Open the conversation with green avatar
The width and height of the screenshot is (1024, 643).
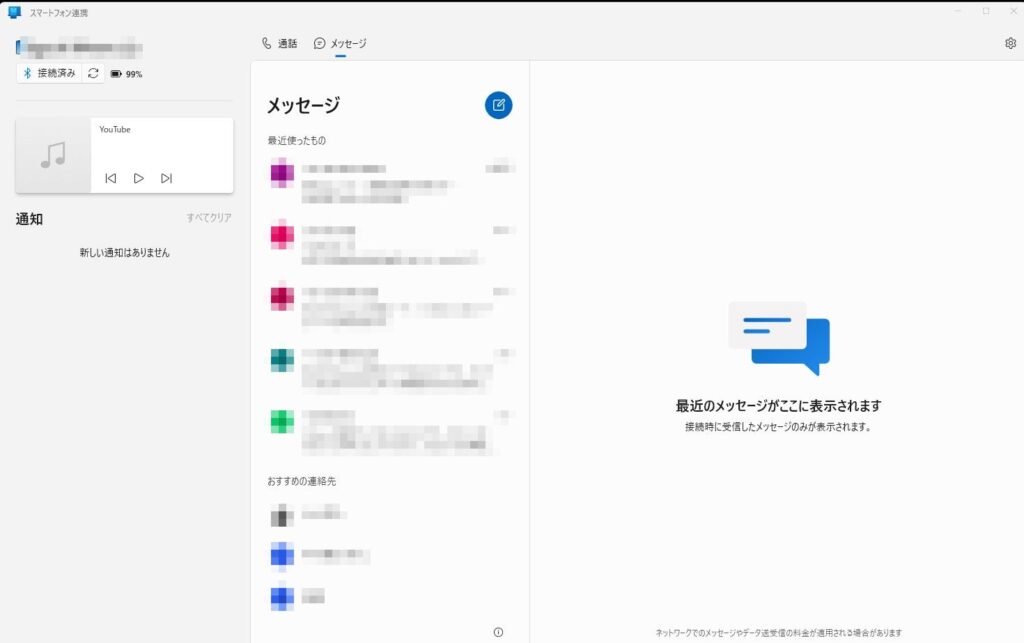tap(390, 429)
